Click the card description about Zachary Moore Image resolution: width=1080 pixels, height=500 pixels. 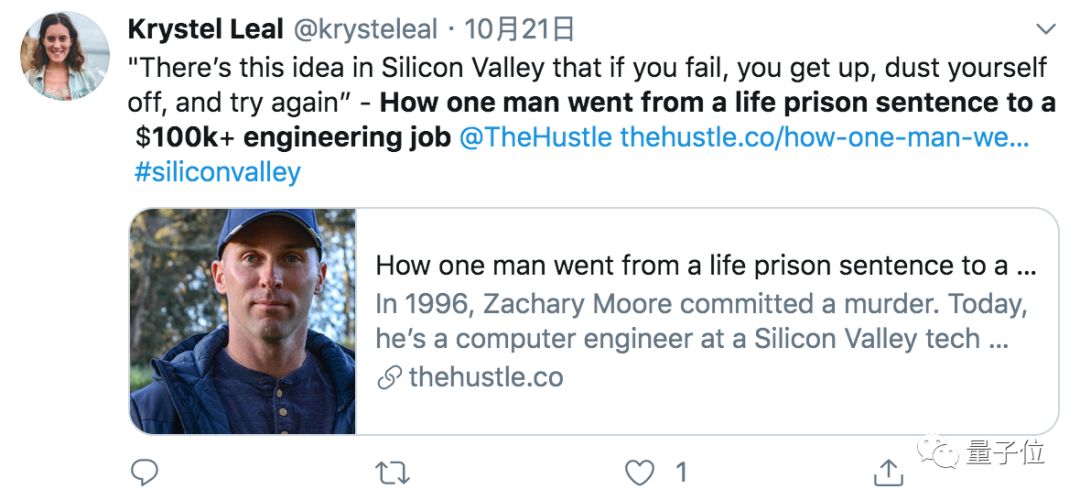(700, 320)
